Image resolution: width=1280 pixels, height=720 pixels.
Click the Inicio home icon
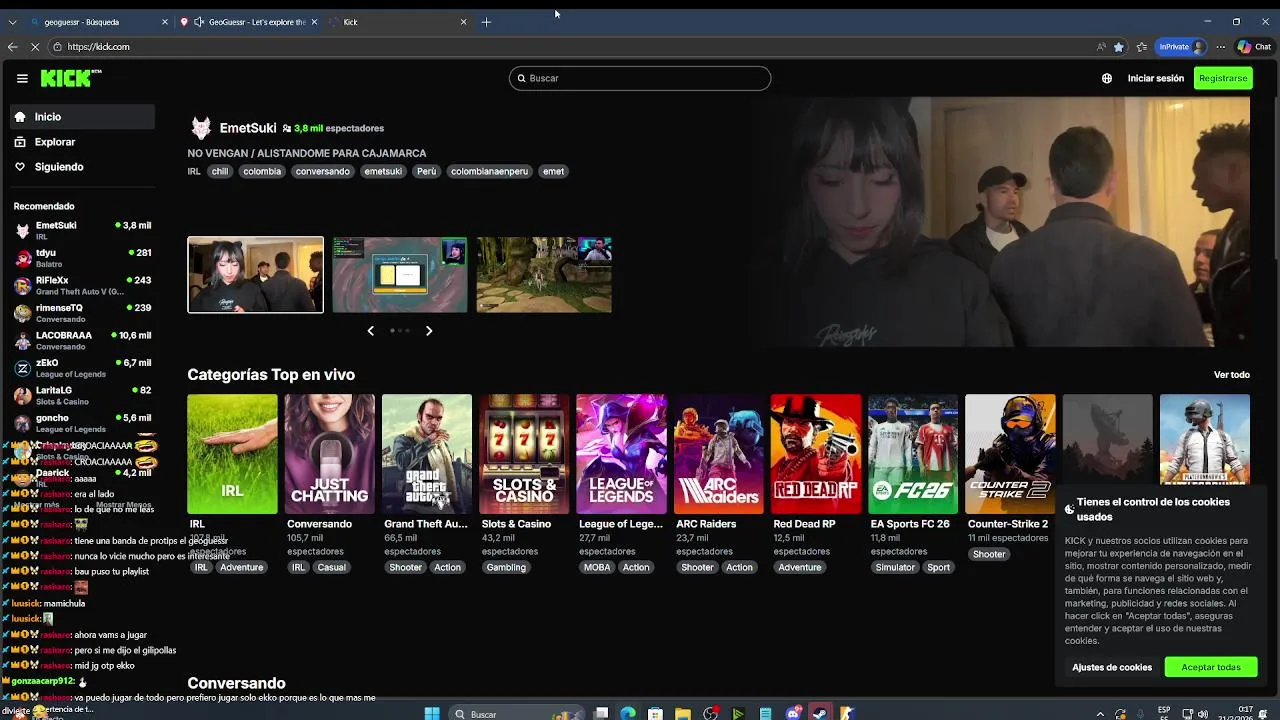[x=20, y=117]
